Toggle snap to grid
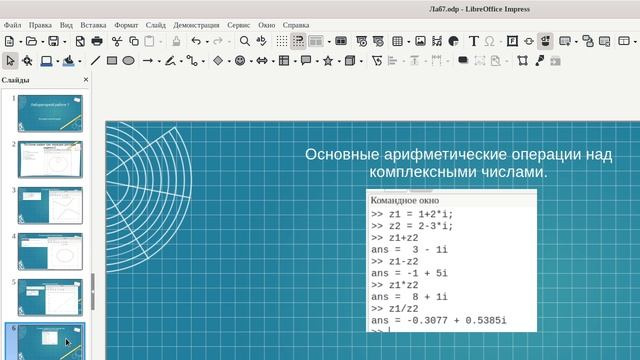Screen dimensions: 640x360 click(298, 41)
